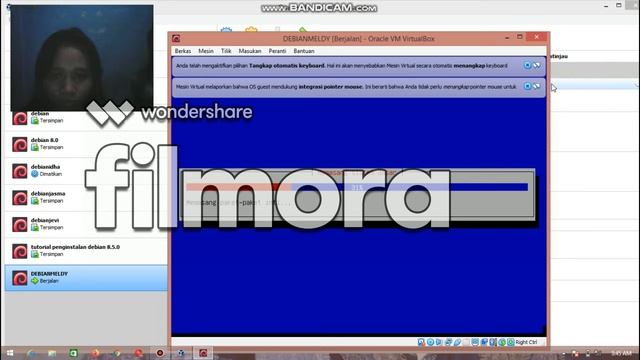Click the Debian icon of the tutorial penginstalan machine
Image resolution: width=640 pixels, height=360 pixels.
coord(20,251)
